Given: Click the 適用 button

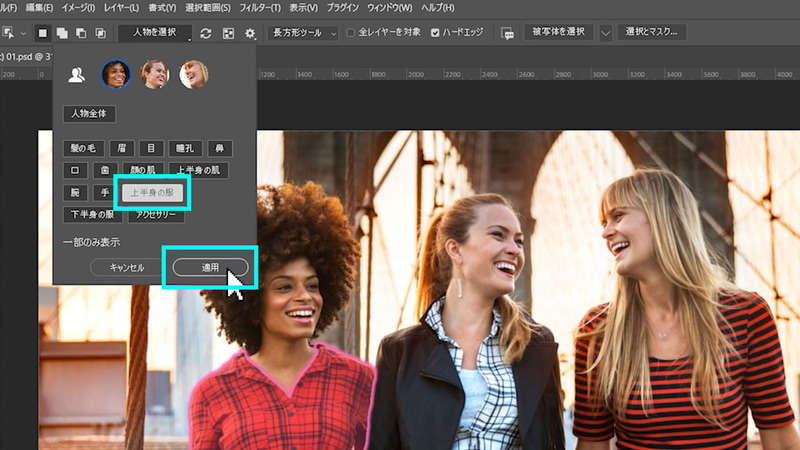Looking at the screenshot, I should click(x=210, y=267).
